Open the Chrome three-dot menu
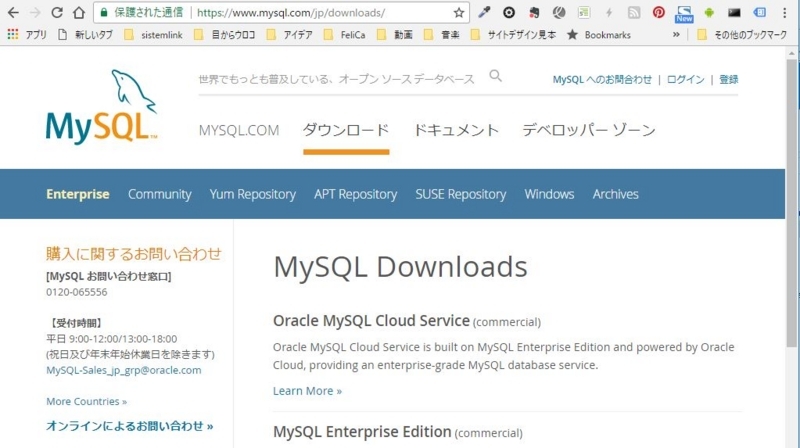The image size is (800, 448). coord(785,13)
